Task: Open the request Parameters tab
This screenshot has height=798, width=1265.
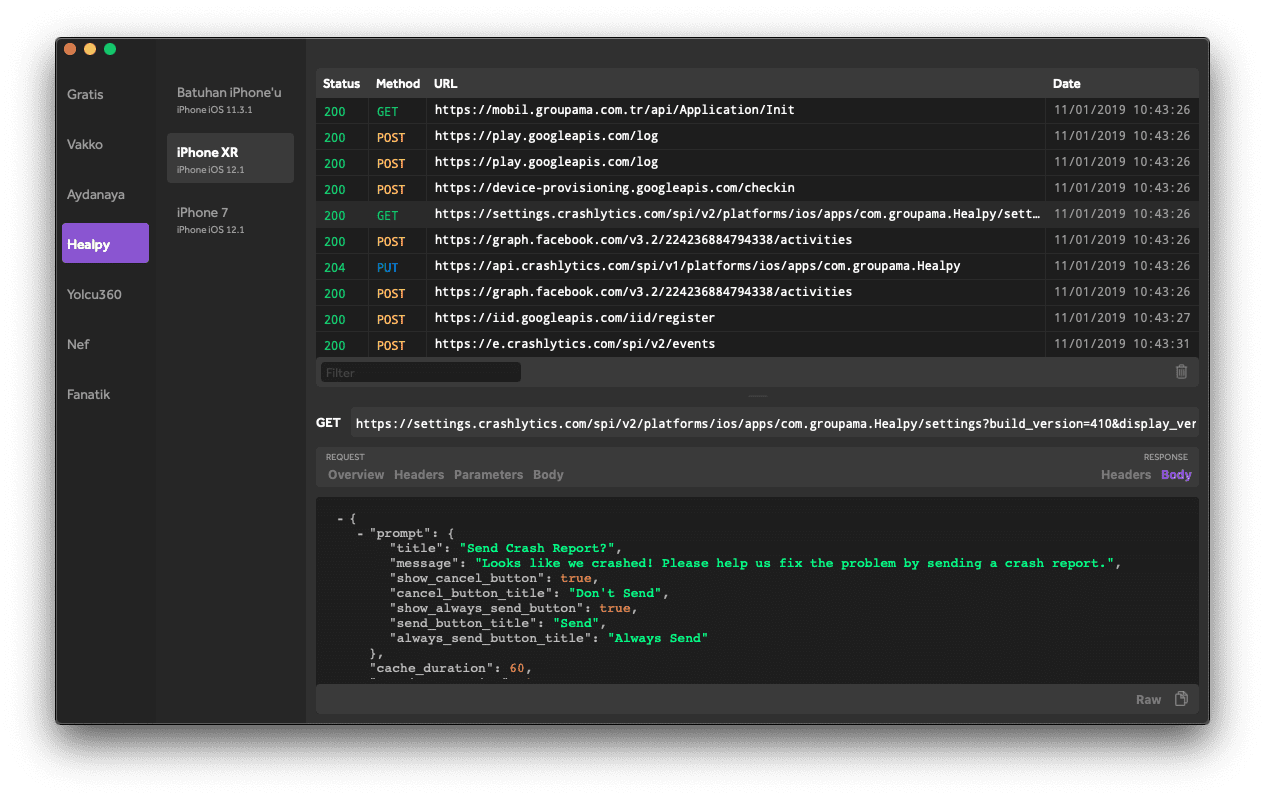Action: coord(488,475)
